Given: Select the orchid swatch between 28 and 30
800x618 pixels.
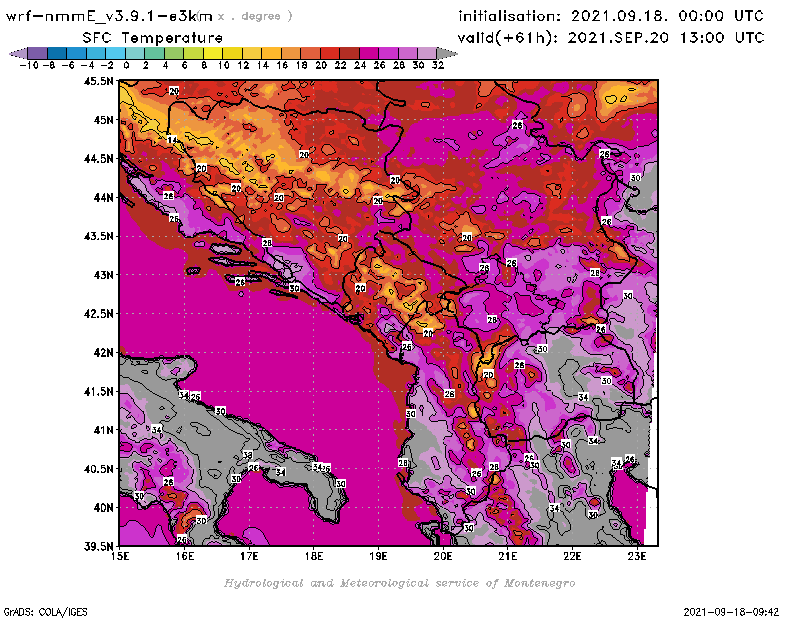Looking at the screenshot, I should coord(408,53).
